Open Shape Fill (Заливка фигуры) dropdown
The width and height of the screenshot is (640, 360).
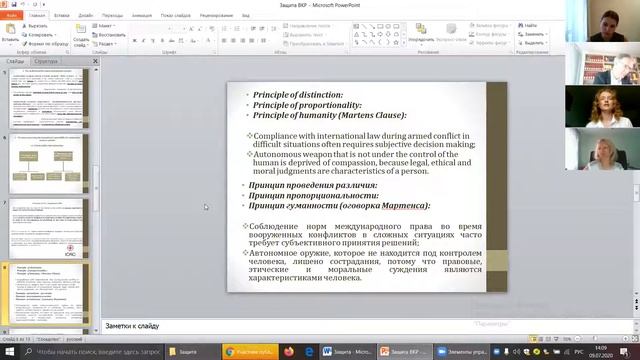[490, 25]
